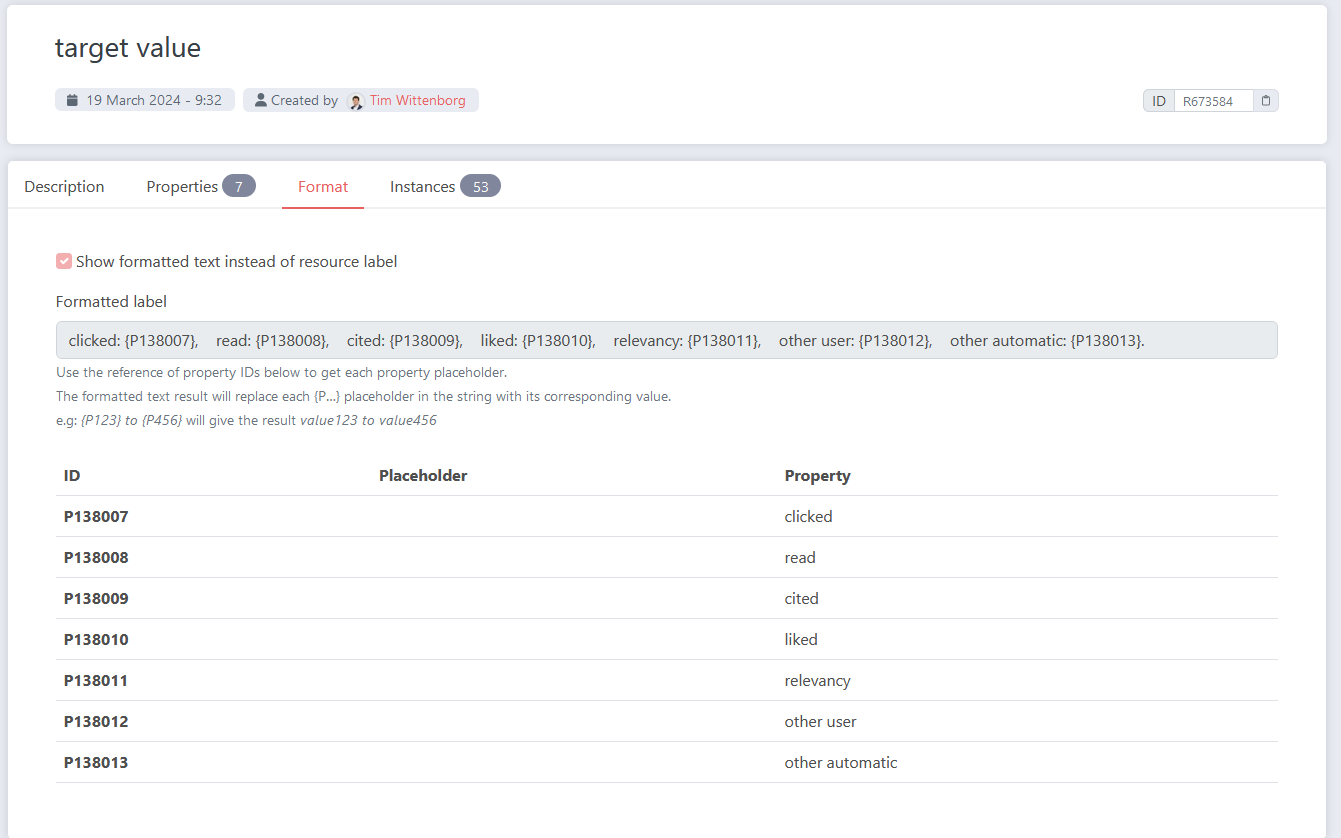This screenshot has height=838, width=1341.
Task: Open the Properties tab
Action: (x=182, y=187)
